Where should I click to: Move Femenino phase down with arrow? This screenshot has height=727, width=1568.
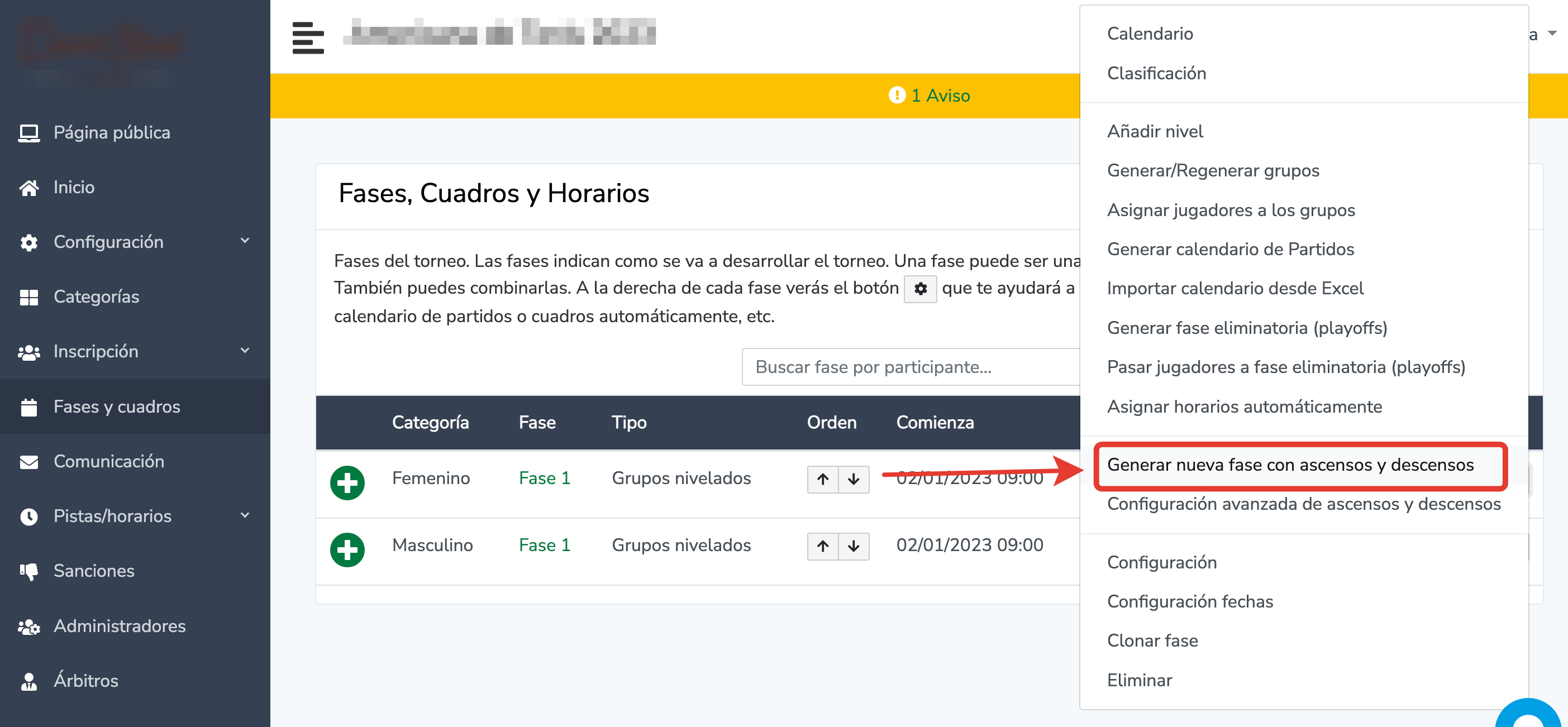tap(854, 479)
